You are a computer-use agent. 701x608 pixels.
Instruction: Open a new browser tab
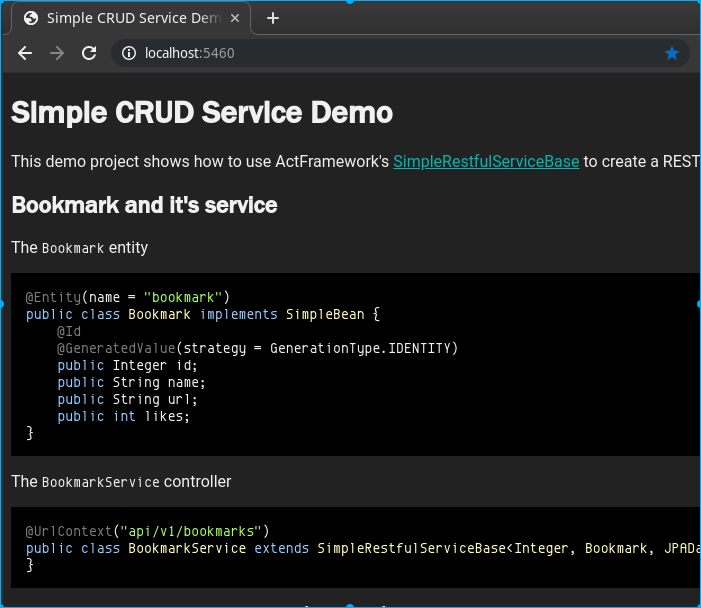click(273, 18)
